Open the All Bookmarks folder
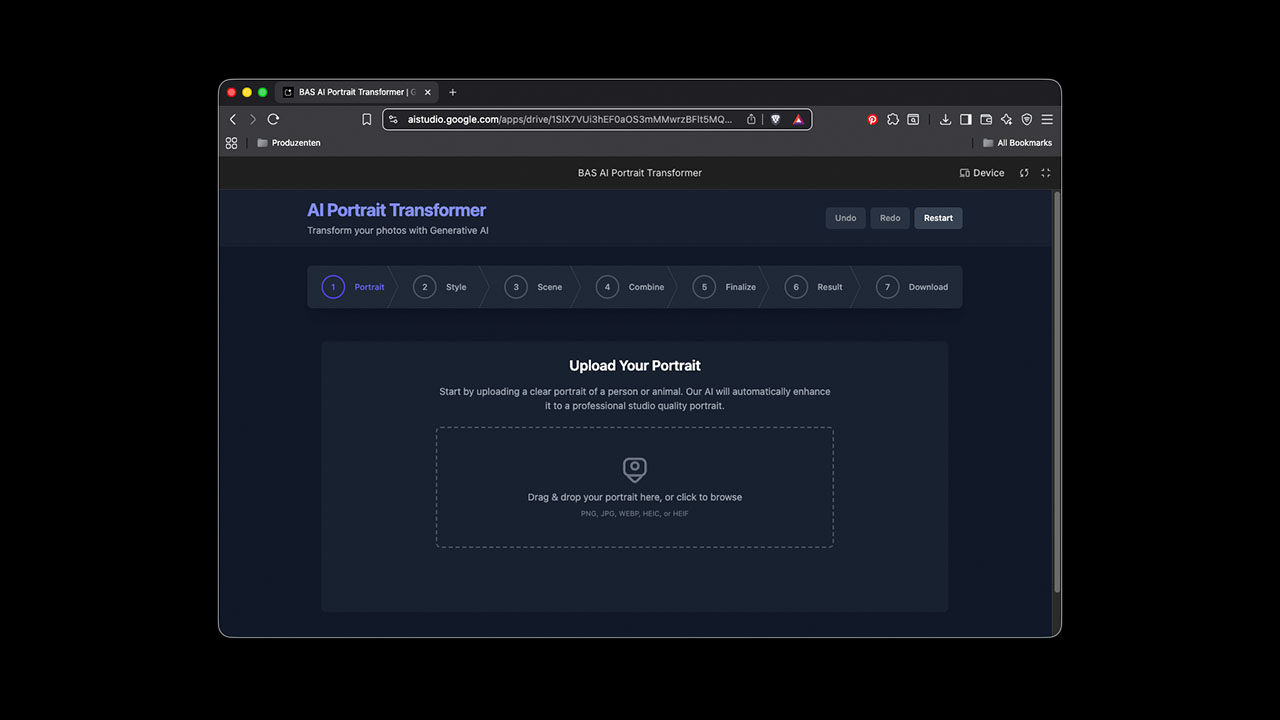This screenshot has width=1280, height=720. 1017,143
